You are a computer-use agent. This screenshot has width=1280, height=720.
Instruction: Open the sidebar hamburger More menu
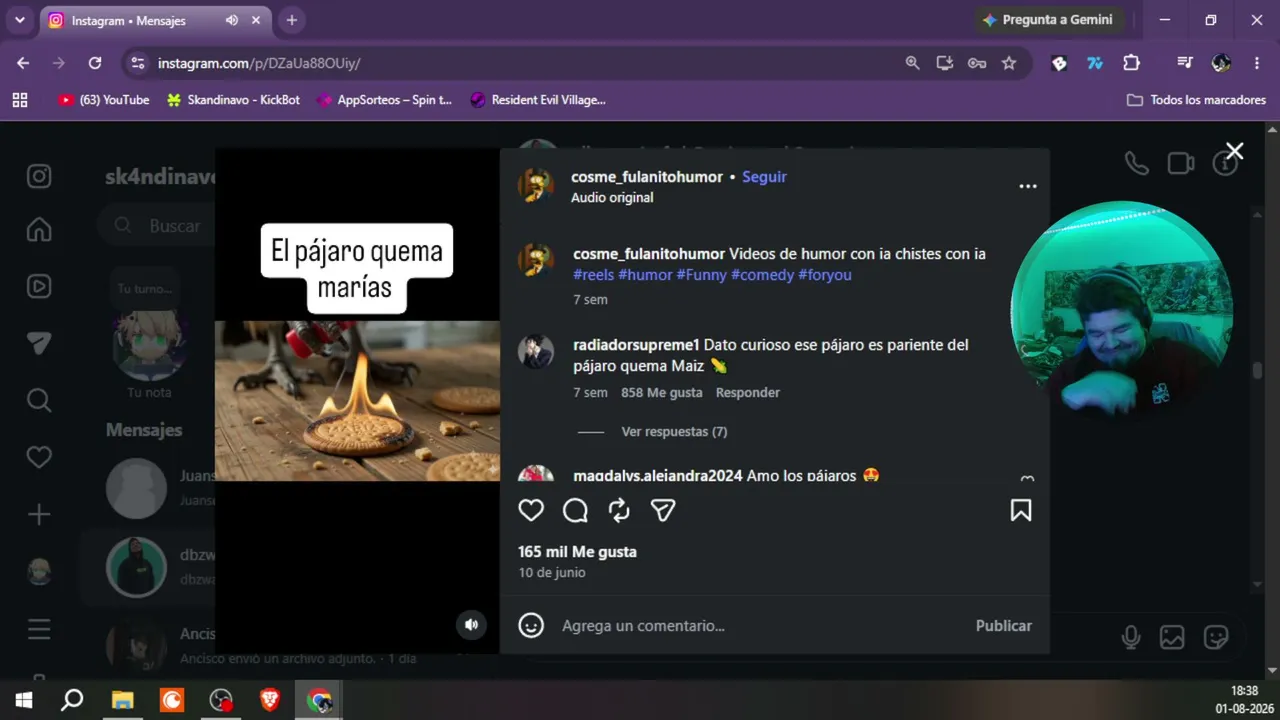(x=39, y=629)
